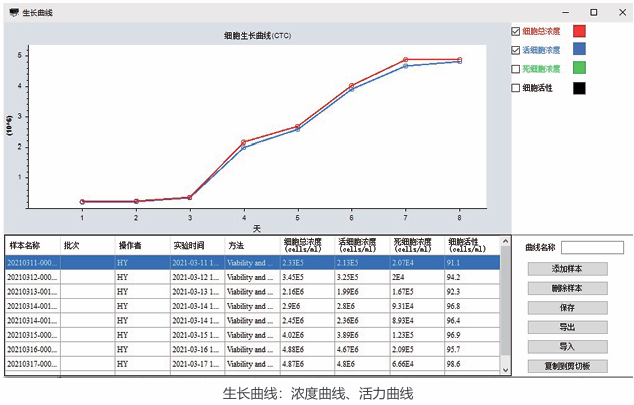Screen dimensions: 634x405
Task: Uncheck the 活细胞浓度 checkbox
Action: [x=516, y=50]
